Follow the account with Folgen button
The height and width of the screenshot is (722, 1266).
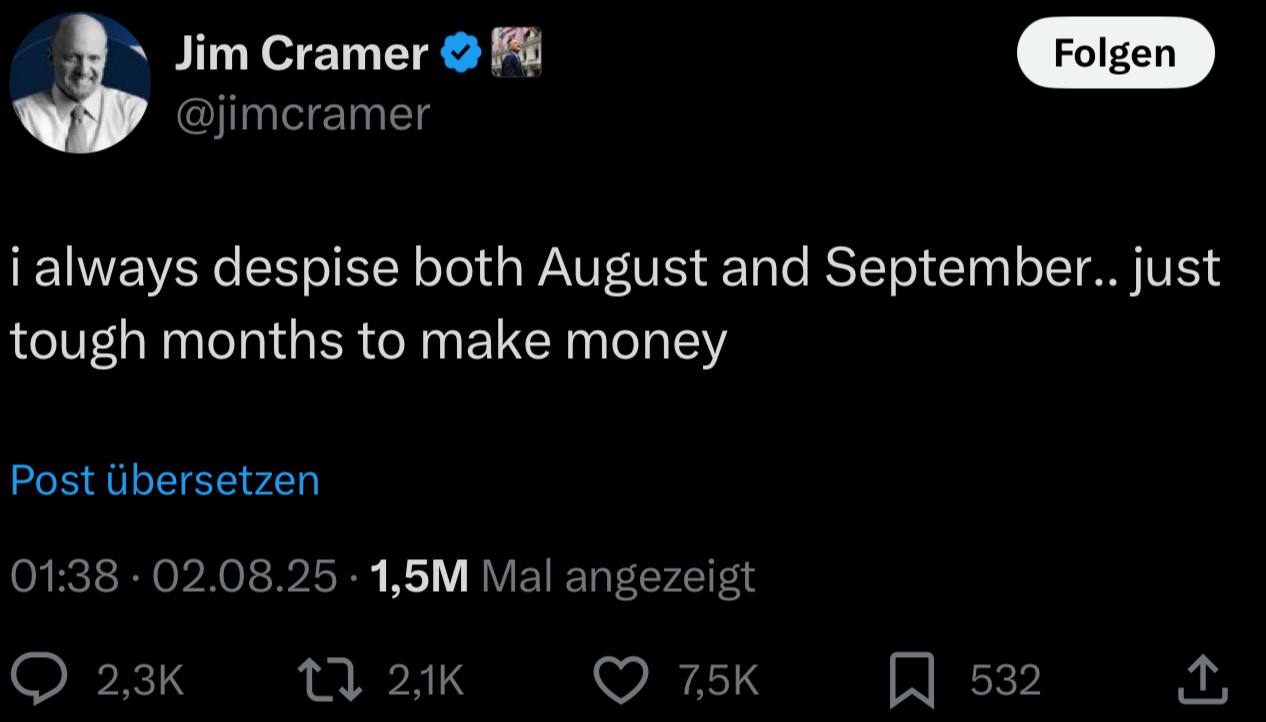click(1115, 53)
